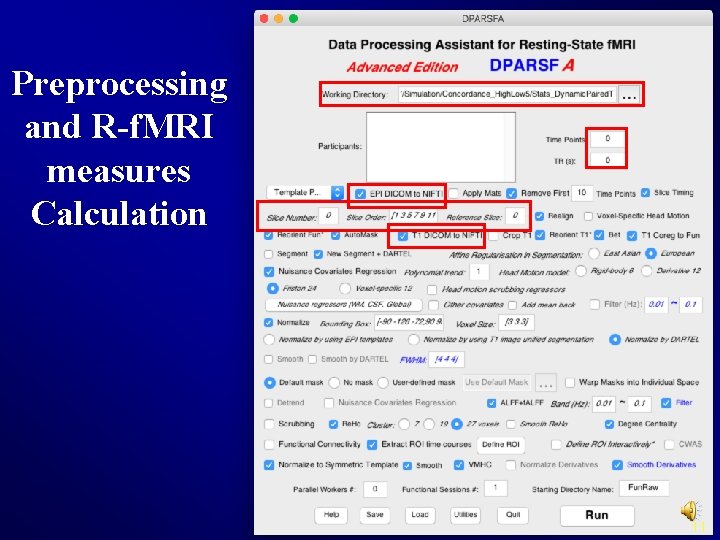
Task: Toggle the Degree Centrality checkbox
Action: [609, 424]
